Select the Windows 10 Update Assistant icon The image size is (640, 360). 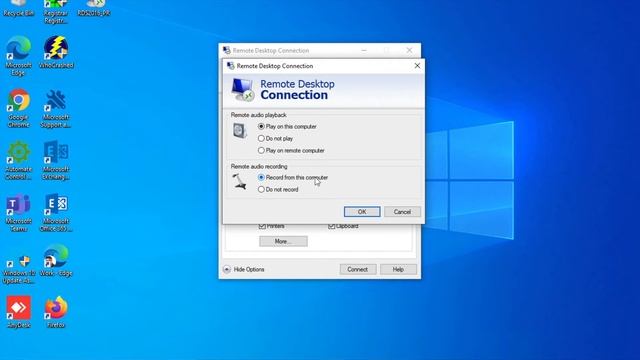pos(18,268)
